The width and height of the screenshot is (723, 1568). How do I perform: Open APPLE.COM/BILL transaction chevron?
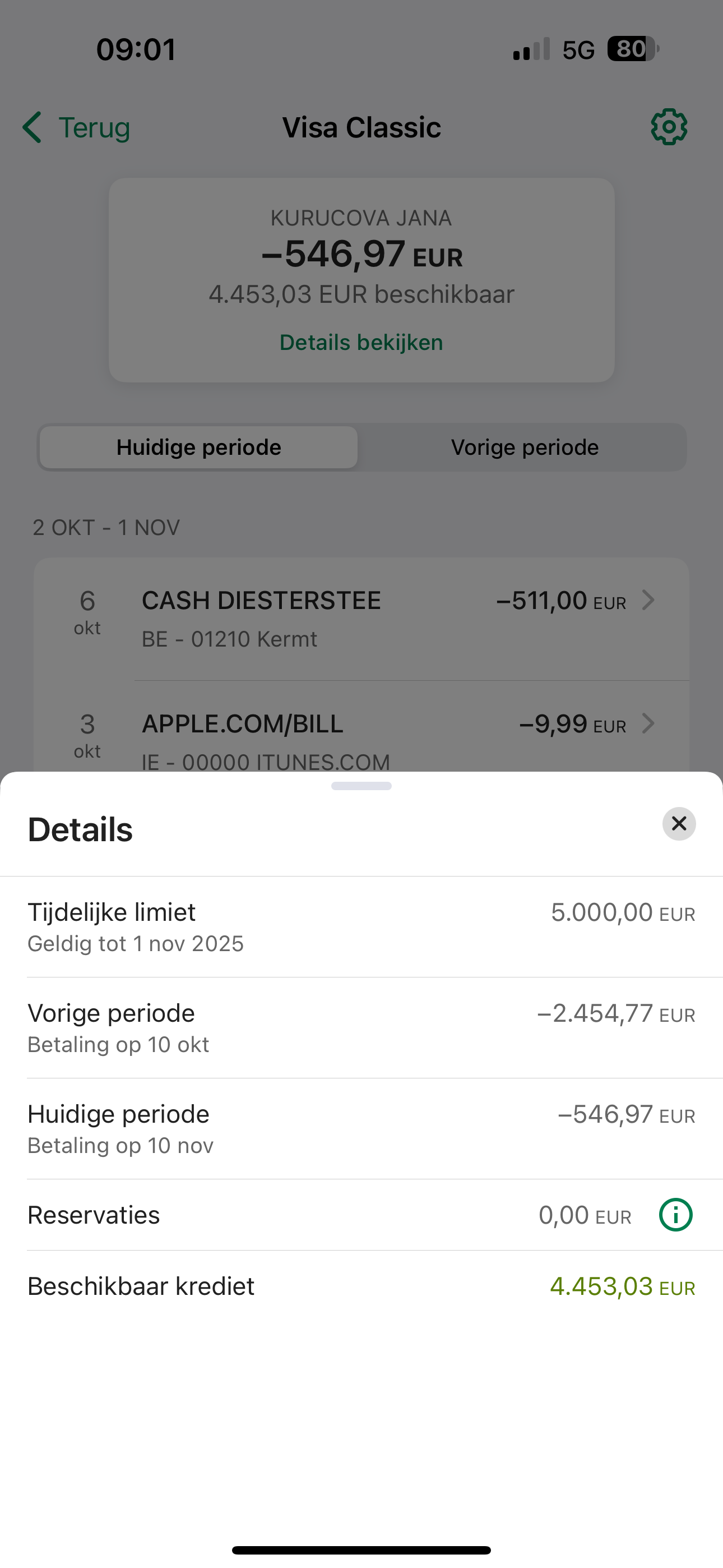649,724
